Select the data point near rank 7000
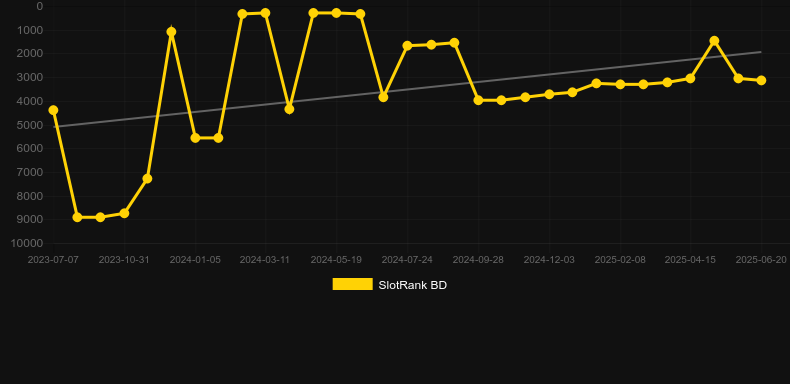The height and width of the screenshot is (384, 790). tap(147, 178)
